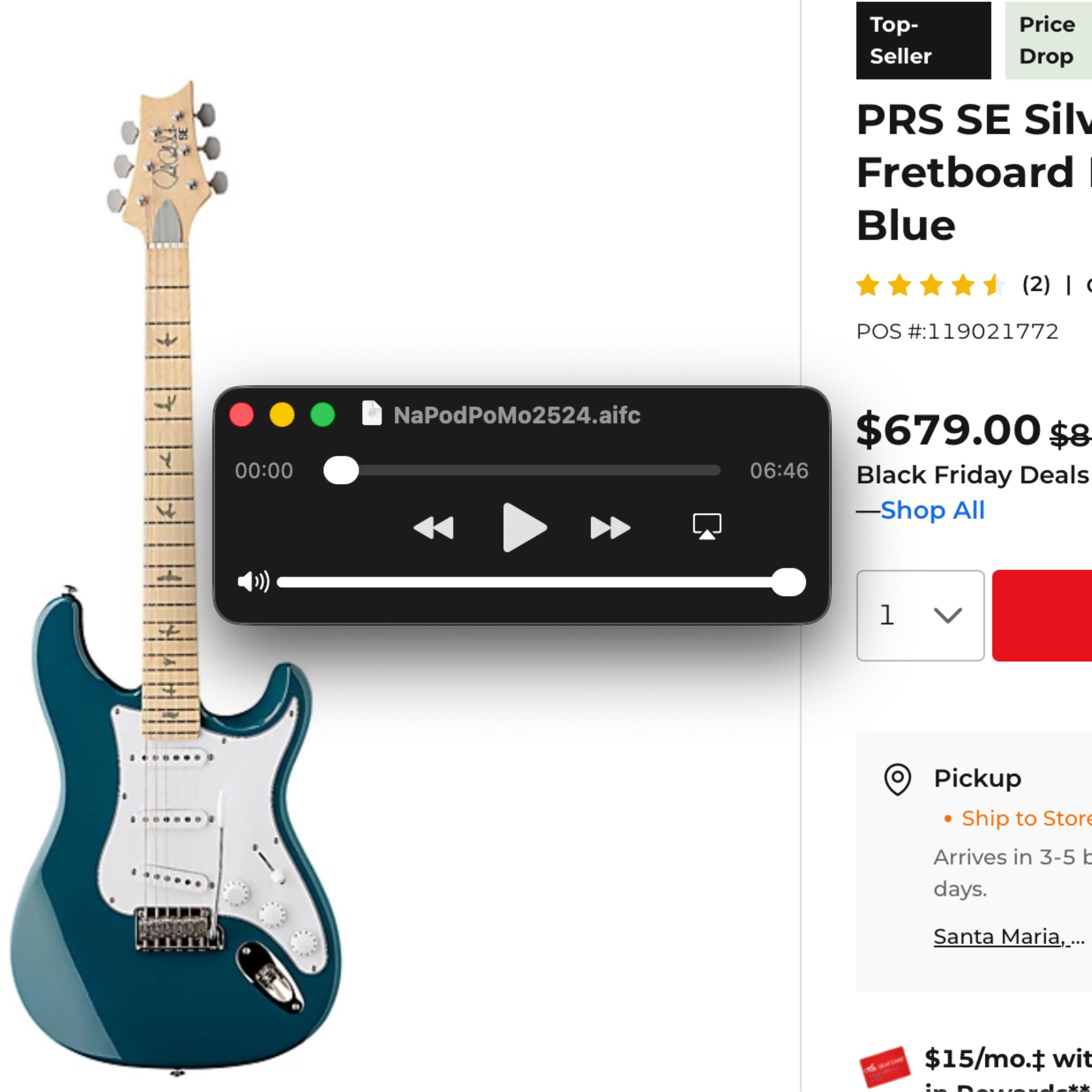
Task: Click the fast-forward button in player
Action: [610, 528]
